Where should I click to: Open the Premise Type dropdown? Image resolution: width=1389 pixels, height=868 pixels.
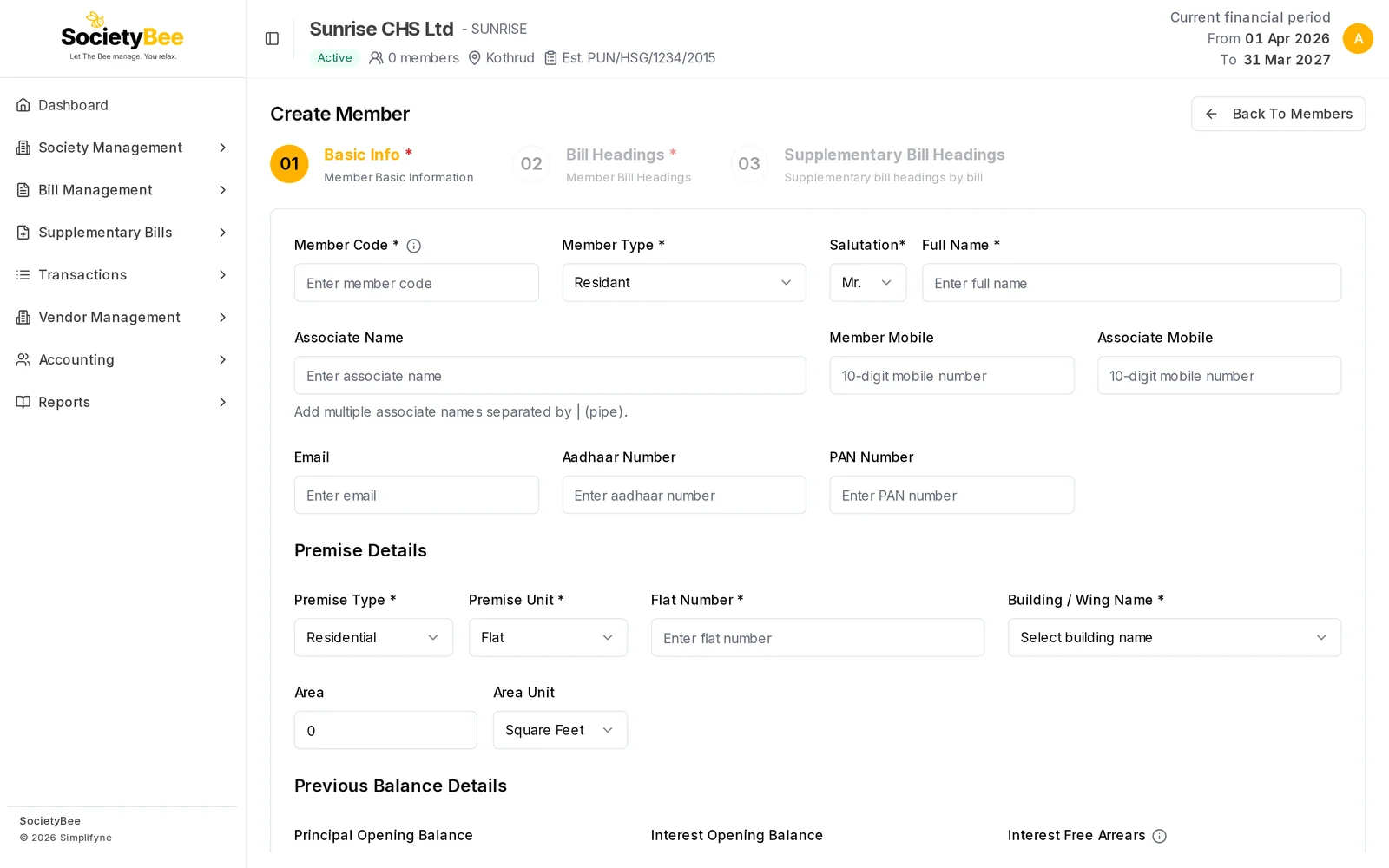point(373,637)
